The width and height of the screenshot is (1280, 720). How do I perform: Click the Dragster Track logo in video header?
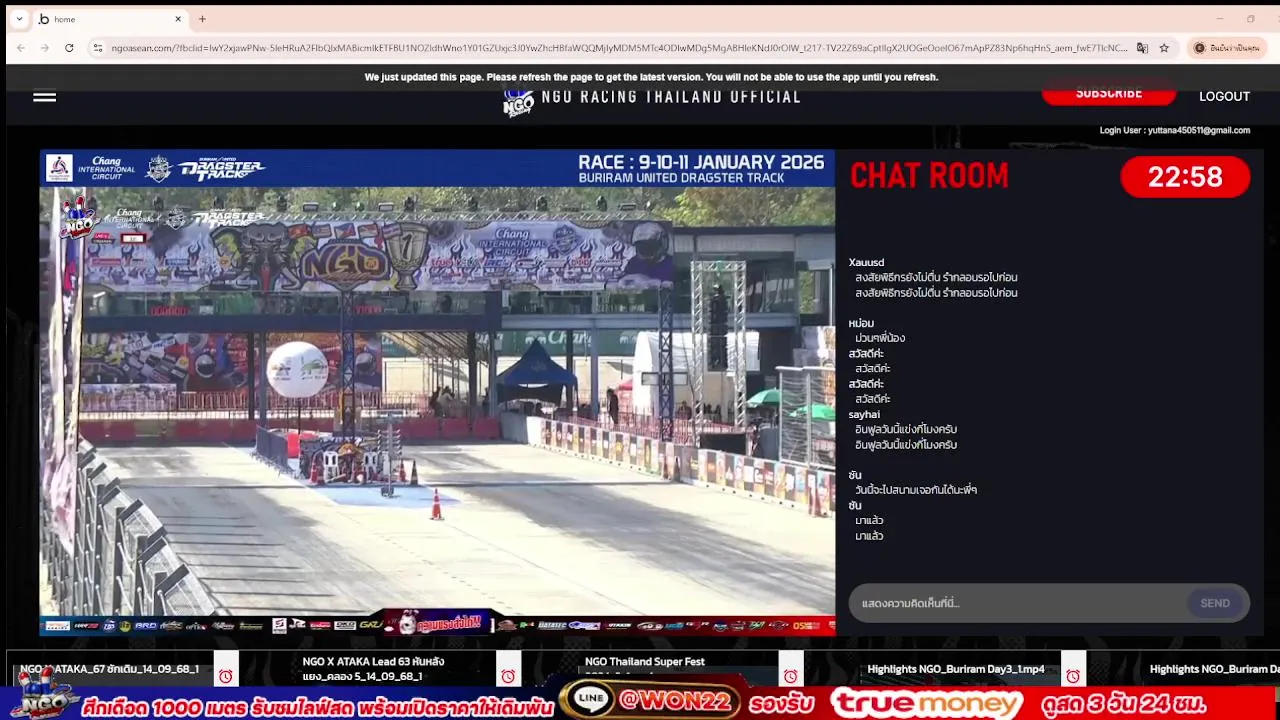point(222,169)
